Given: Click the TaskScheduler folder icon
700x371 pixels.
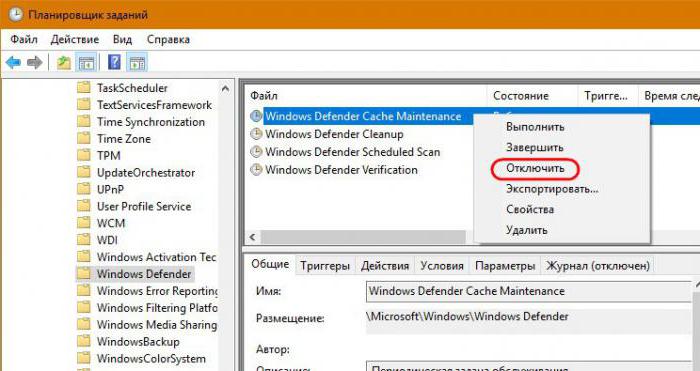Looking at the screenshot, I should pos(83,87).
